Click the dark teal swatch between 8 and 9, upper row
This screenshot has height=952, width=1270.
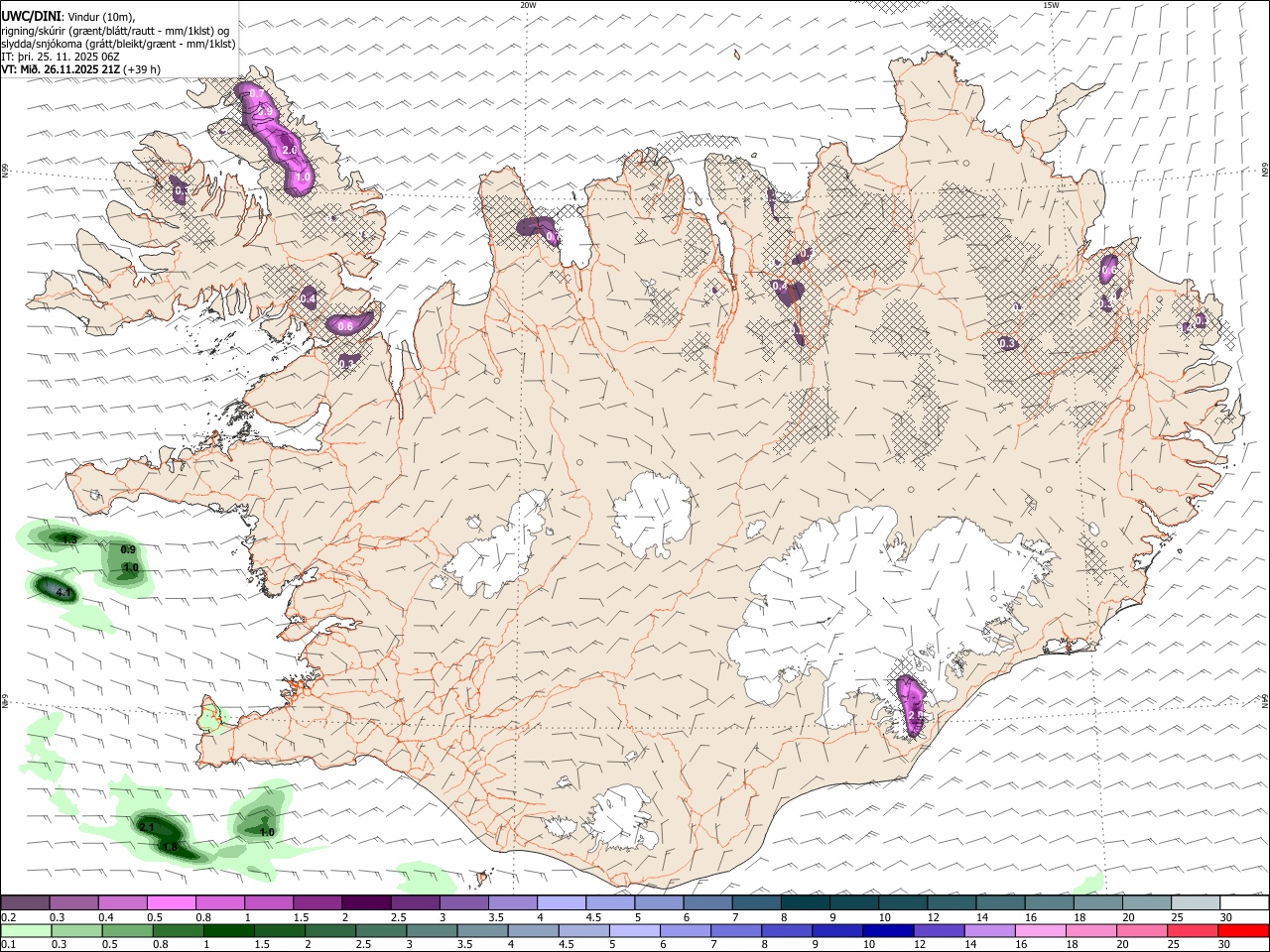[805, 902]
